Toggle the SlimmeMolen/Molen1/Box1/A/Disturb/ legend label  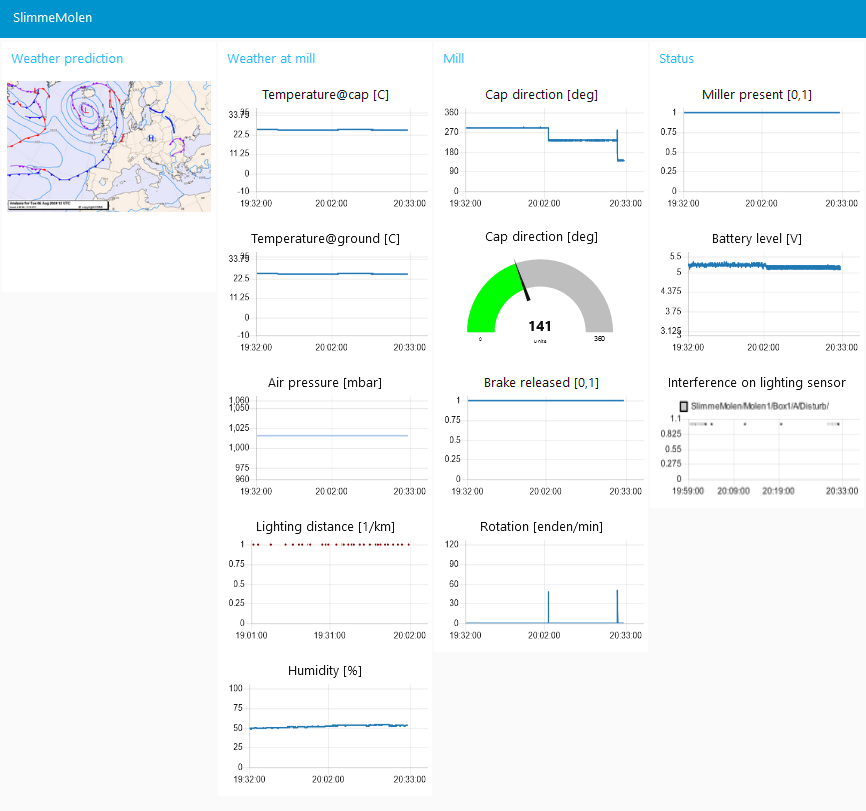click(x=760, y=406)
